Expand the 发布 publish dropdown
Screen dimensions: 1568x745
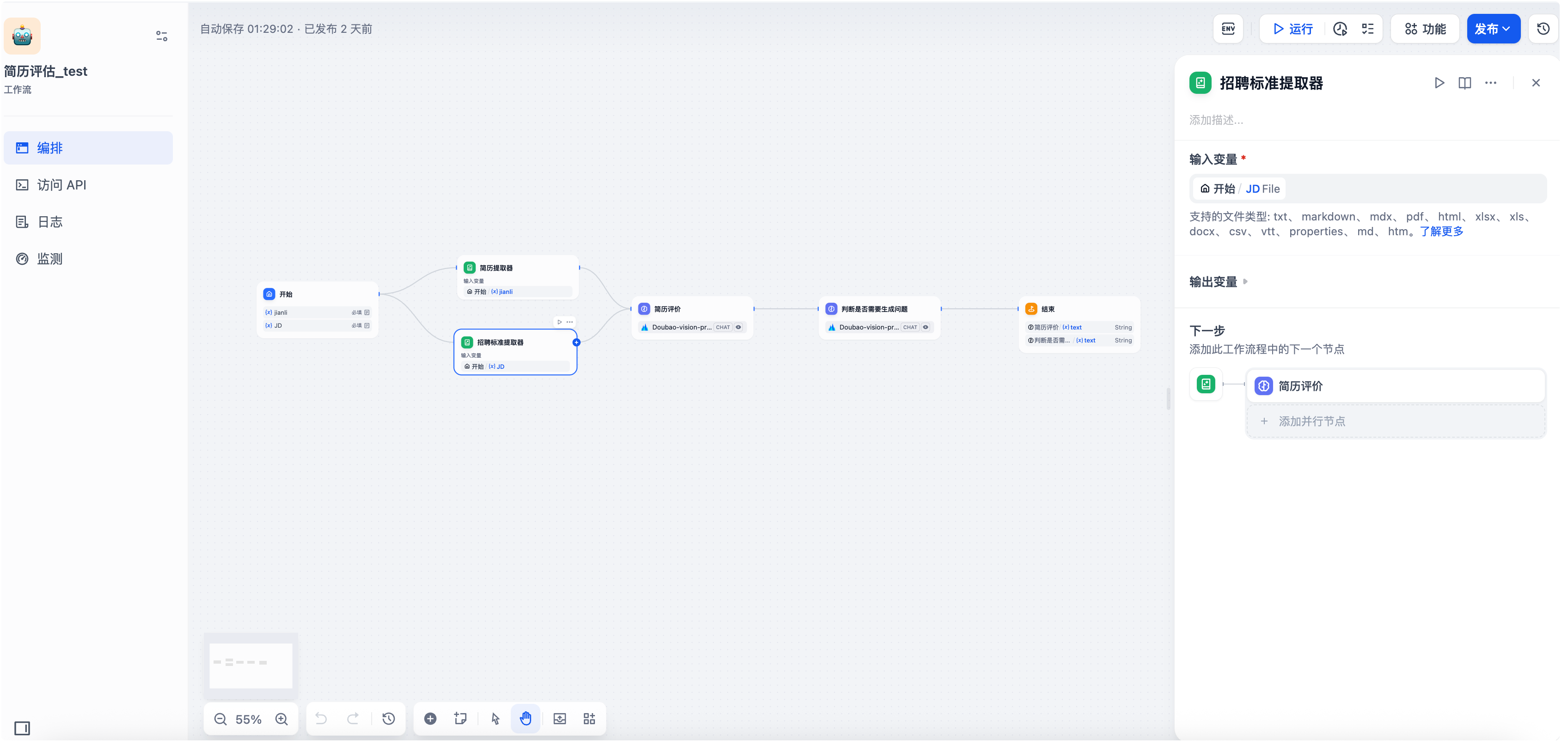coord(1493,29)
